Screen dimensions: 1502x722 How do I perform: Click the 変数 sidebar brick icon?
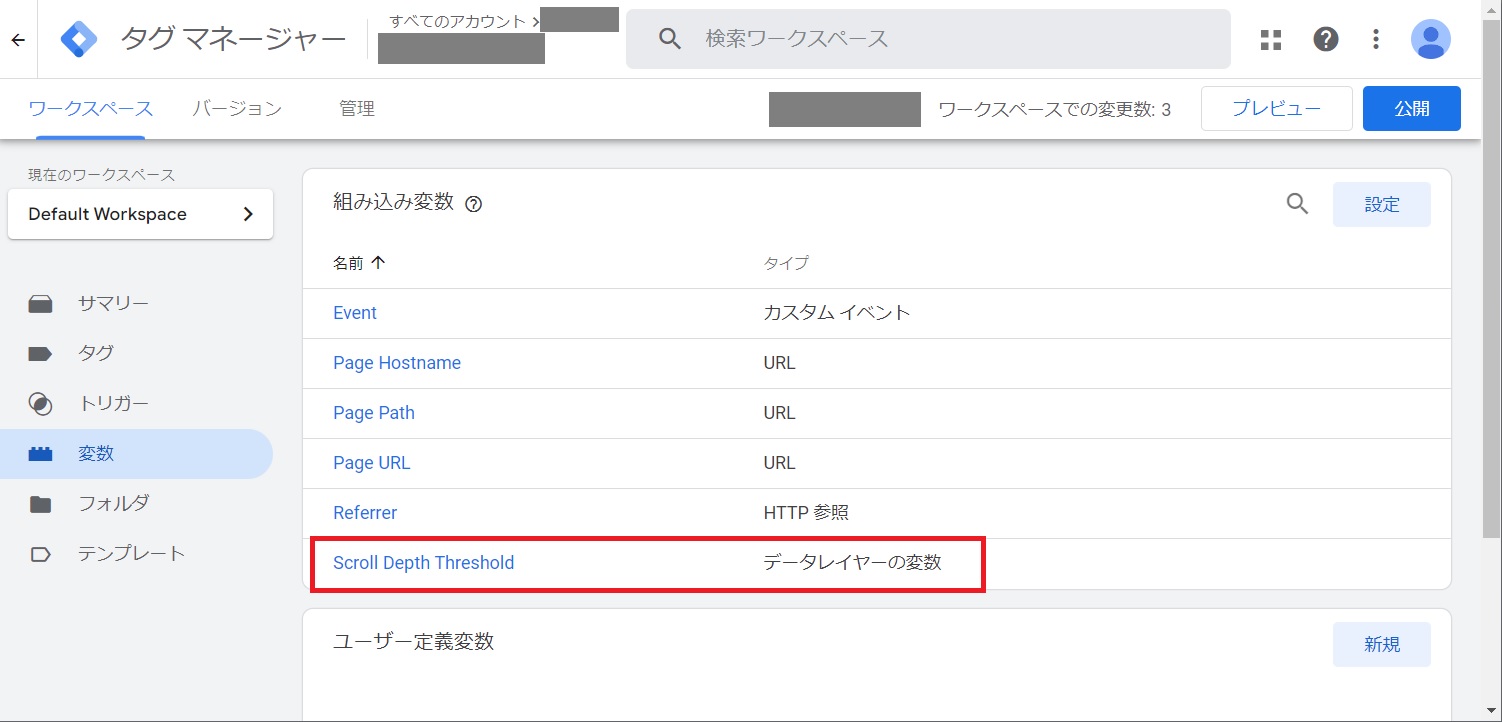[x=40, y=454]
